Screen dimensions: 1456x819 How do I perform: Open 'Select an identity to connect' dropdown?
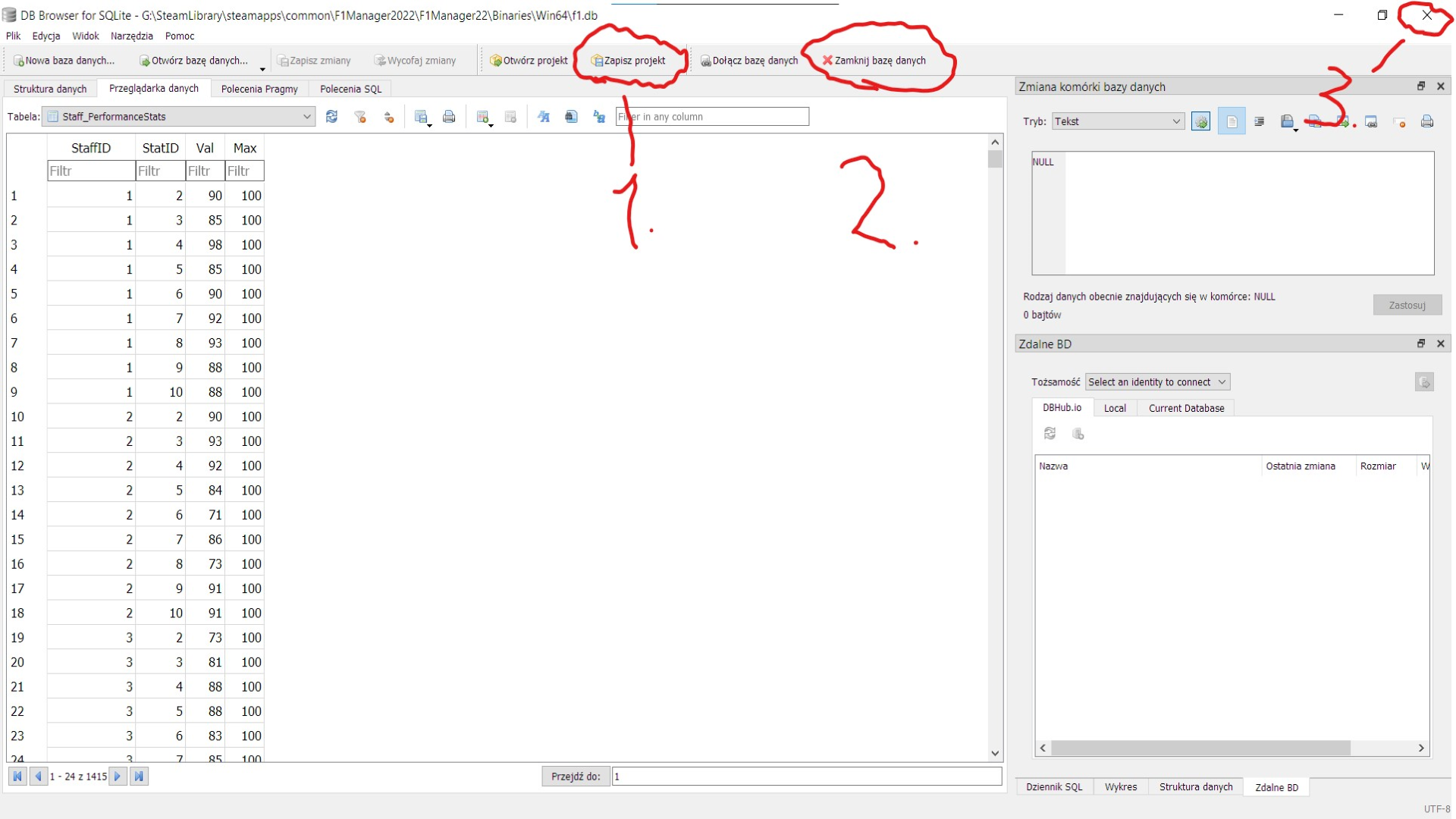1156,382
